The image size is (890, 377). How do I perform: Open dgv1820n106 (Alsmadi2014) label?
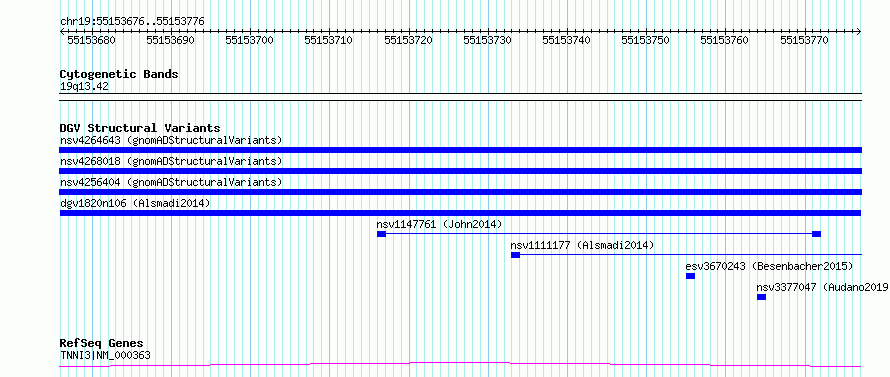point(135,203)
